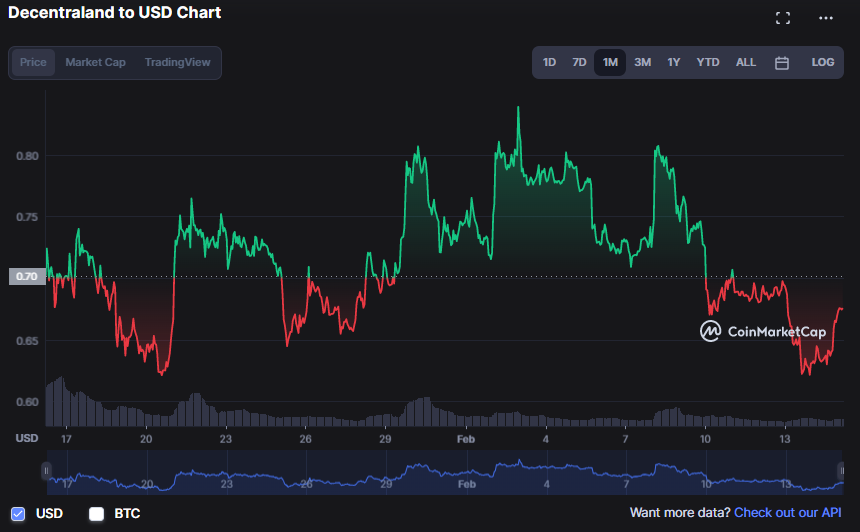The image size is (860, 532).
Task: Click the 26 x-axis date label
Action: 305,439
